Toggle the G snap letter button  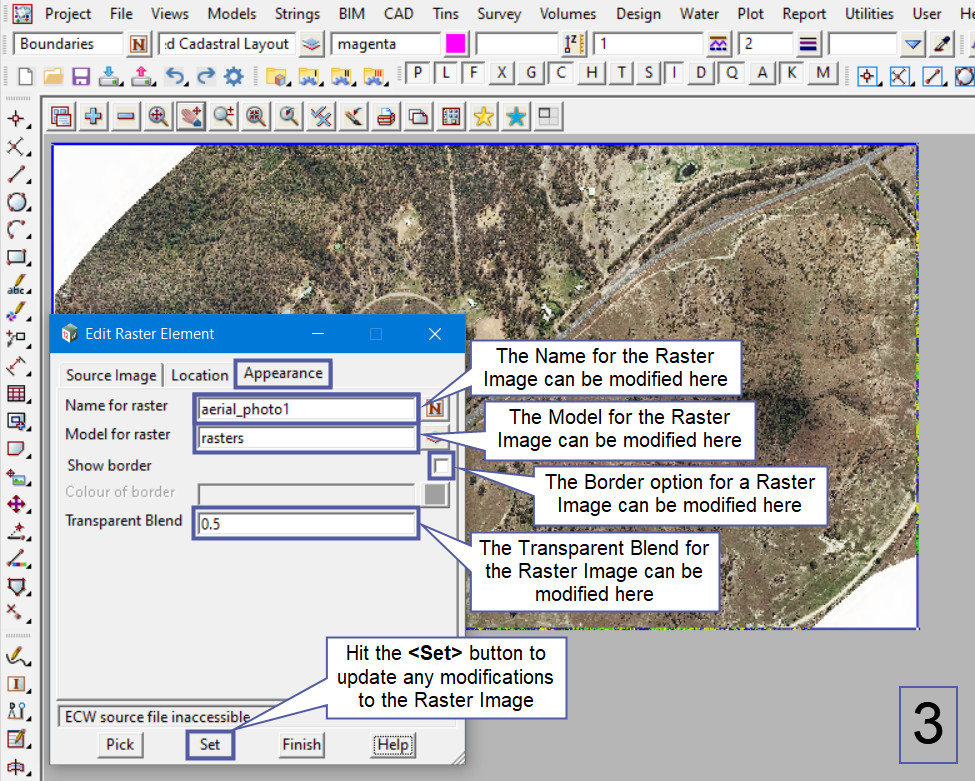tap(532, 74)
